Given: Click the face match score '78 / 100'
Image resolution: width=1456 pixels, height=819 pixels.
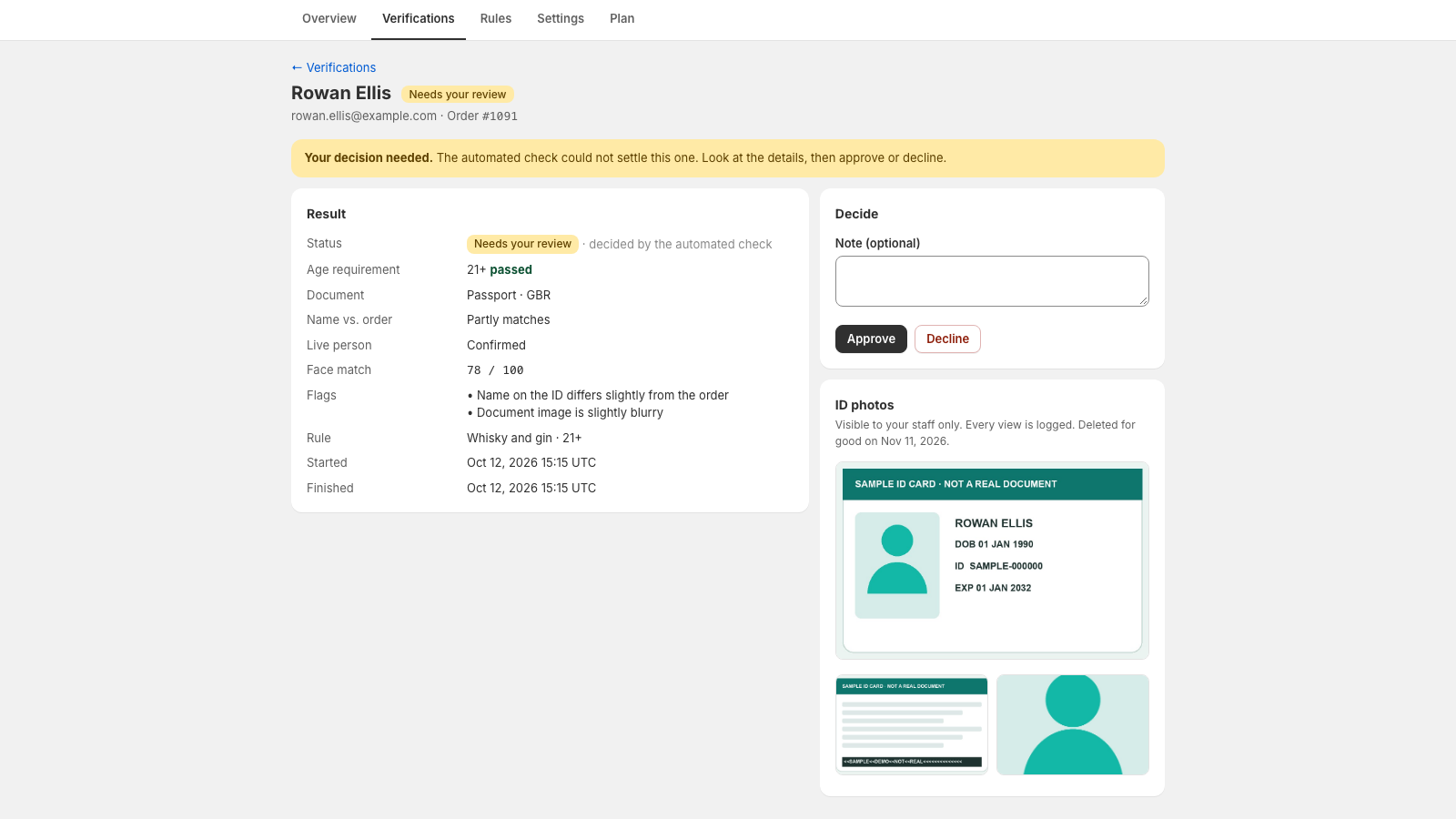Looking at the screenshot, I should click(495, 370).
